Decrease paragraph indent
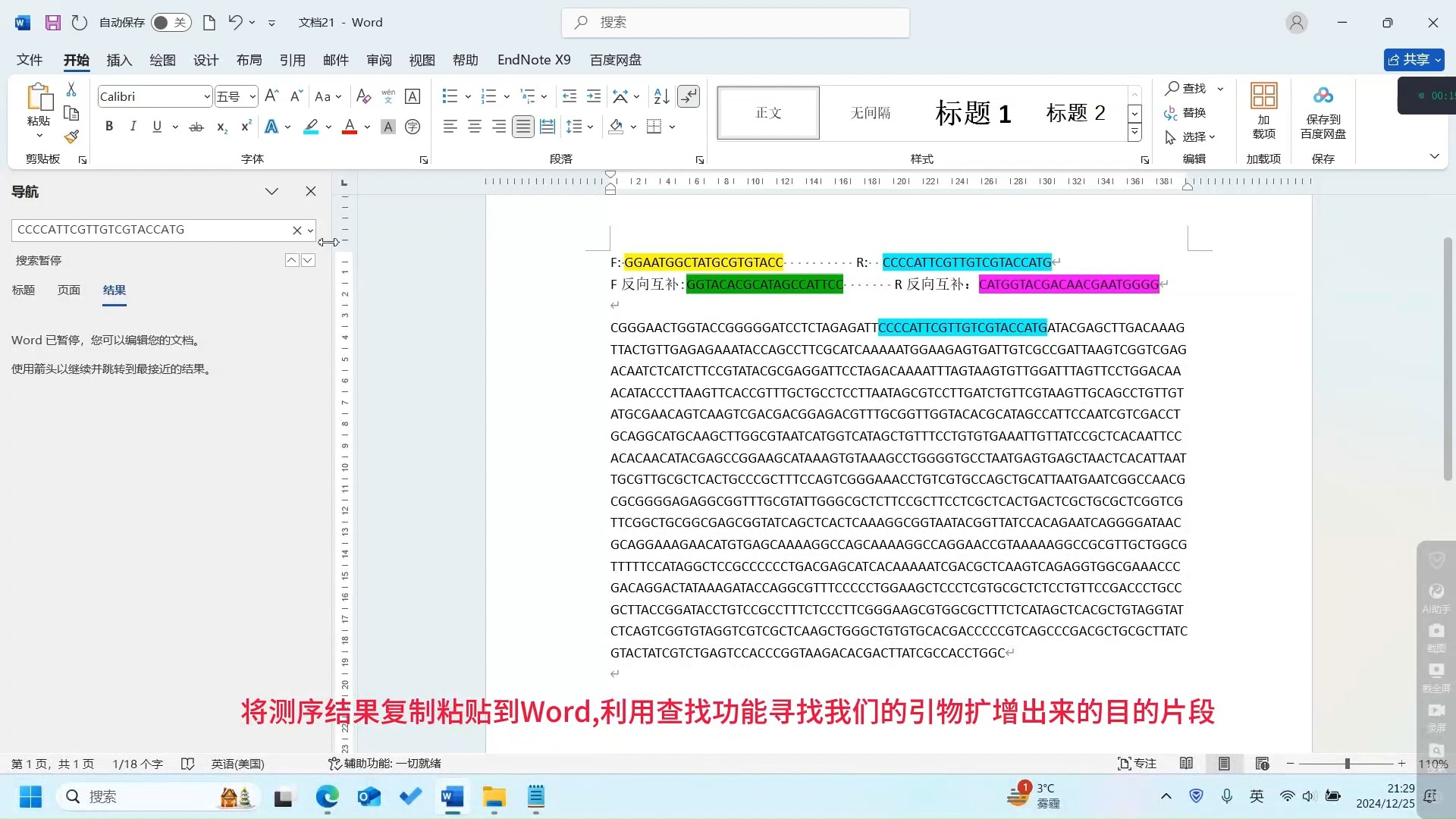This screenshot has height=819, width=1456. tap(570, 96)
